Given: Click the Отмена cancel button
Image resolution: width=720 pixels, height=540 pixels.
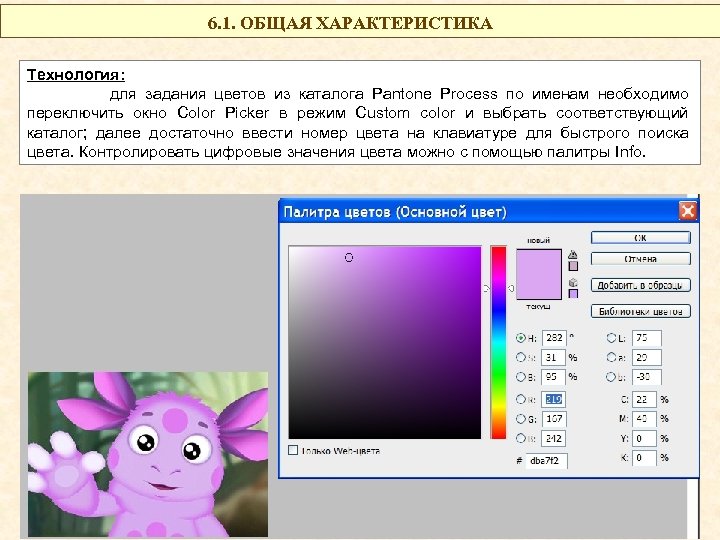Looking at the screenshot, I should (x=641, y=259).
